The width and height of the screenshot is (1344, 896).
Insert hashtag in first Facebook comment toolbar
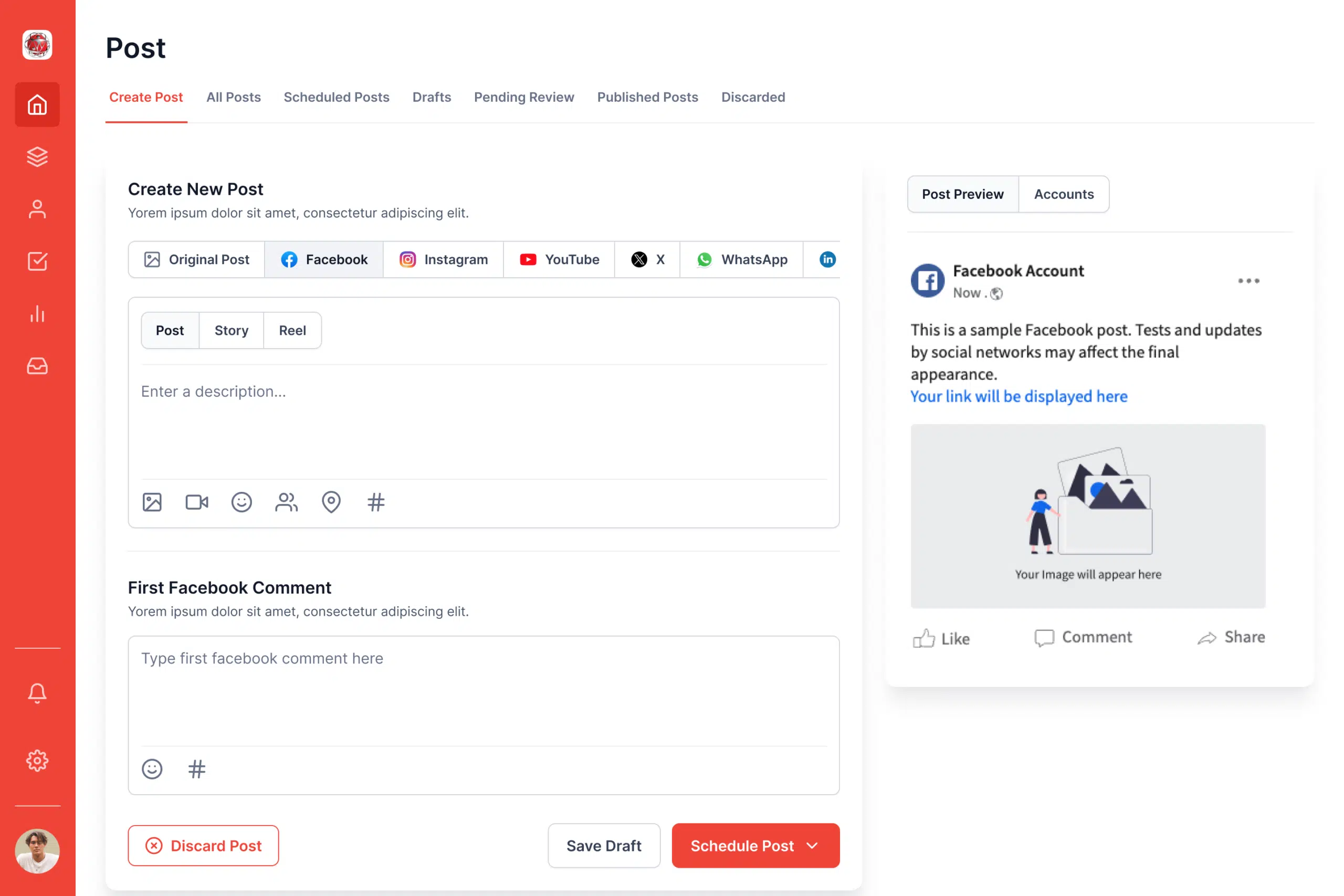click(196, 769)
